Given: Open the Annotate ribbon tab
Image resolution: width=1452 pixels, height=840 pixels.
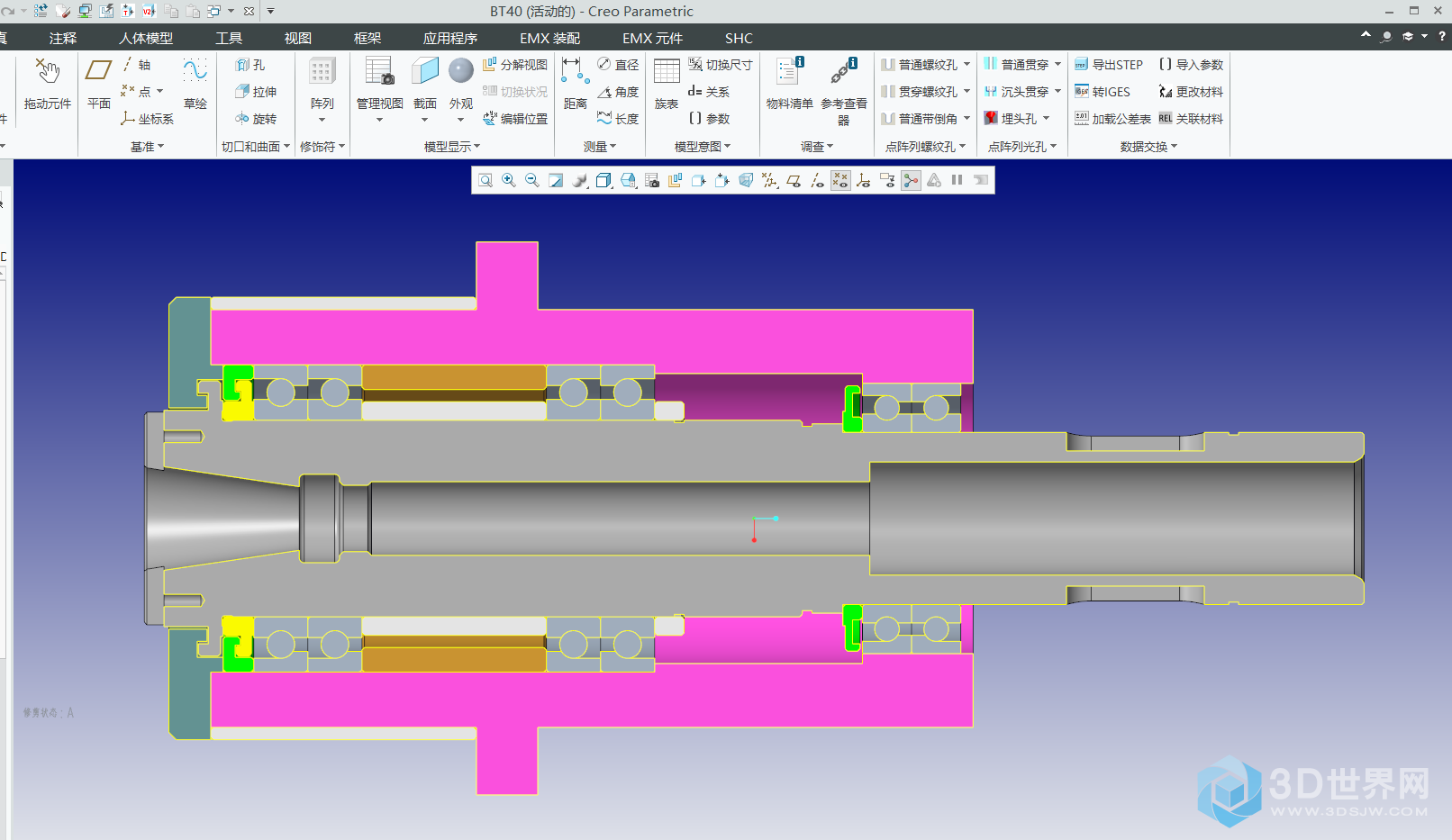Looking at the screenshot, I should [x=63, y=38].
